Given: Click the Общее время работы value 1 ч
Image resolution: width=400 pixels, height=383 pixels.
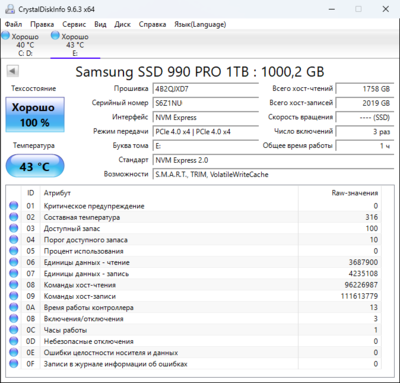Looking at the screenshot, I should (365, 146).
